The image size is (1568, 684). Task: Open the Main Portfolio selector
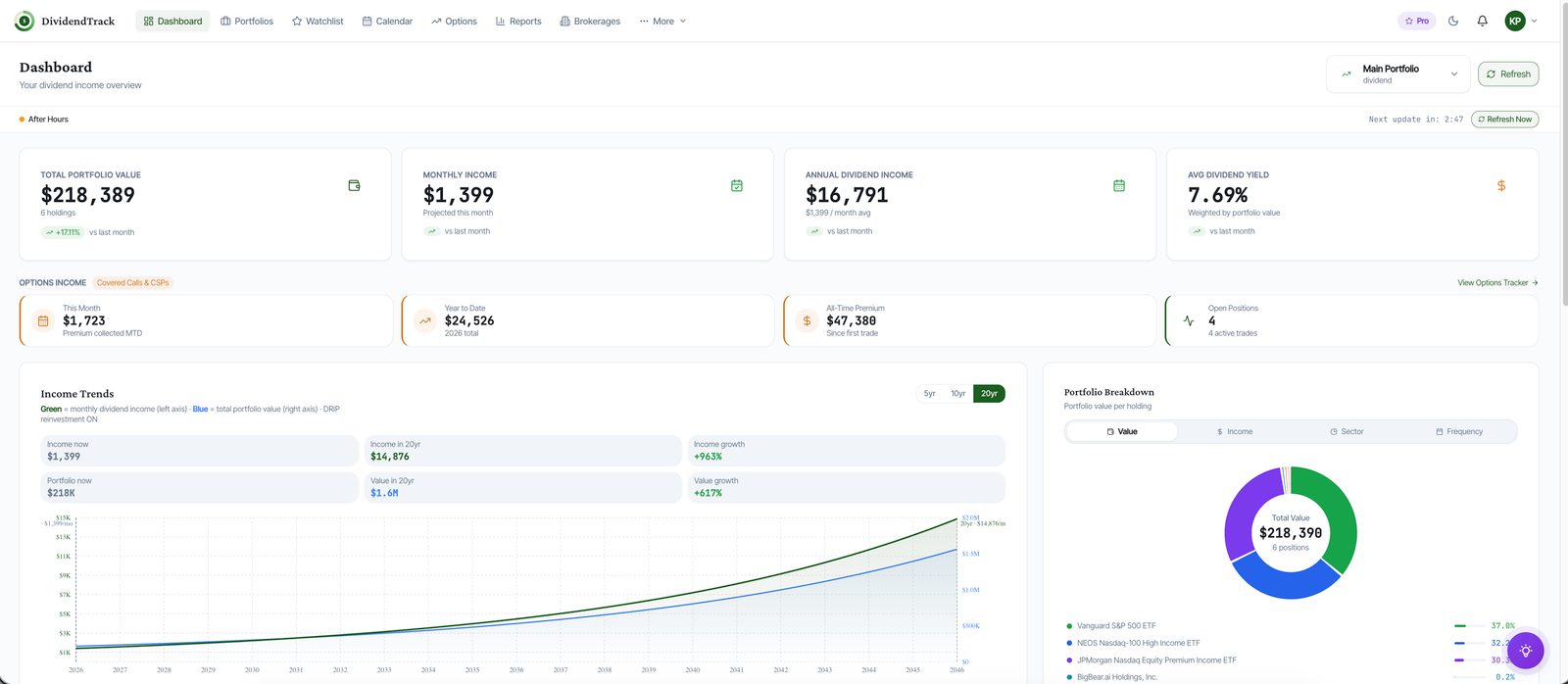tap(1398, 74)
